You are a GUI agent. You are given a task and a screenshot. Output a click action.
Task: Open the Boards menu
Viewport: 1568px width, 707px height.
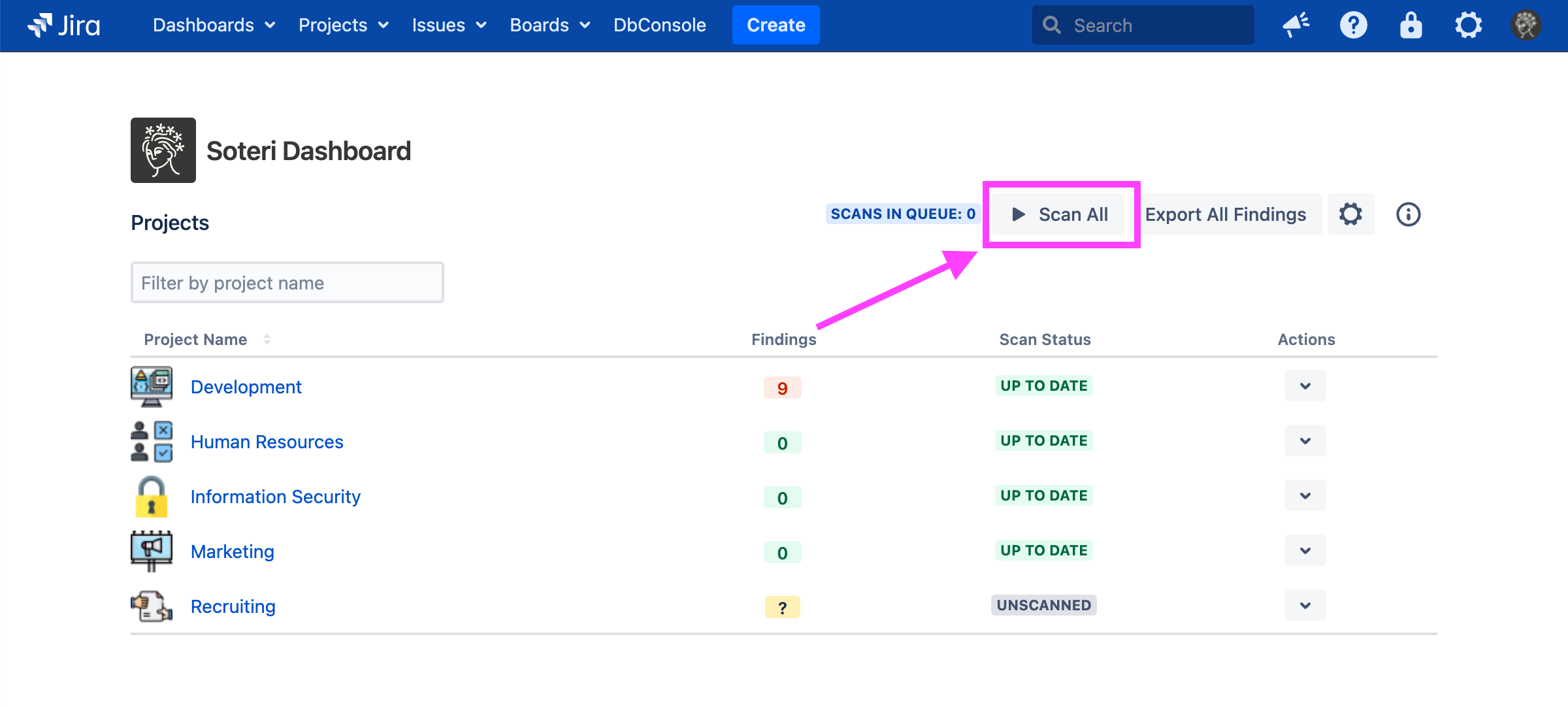click(x=549, y=25)
